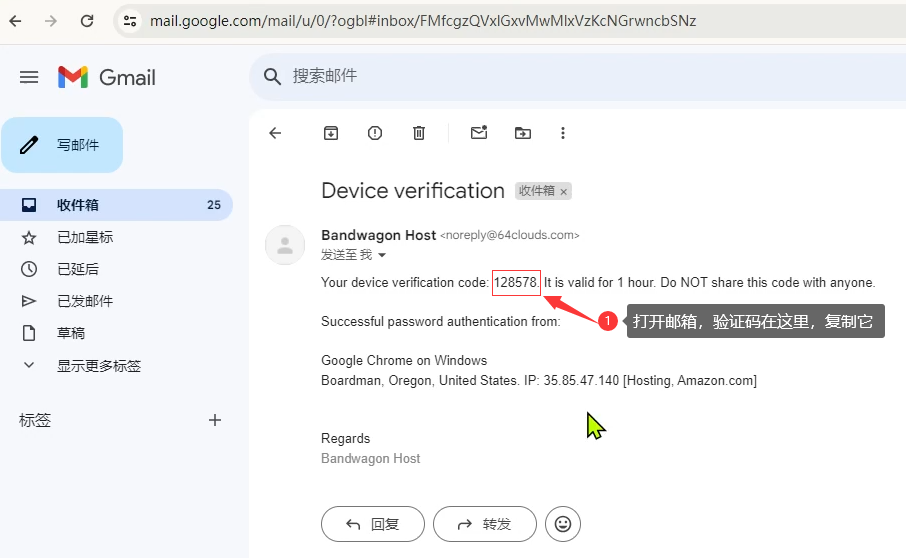Viewport: 906px width, 558px height.
Task: Add an emoji reaction
Action: click(563, 524)
